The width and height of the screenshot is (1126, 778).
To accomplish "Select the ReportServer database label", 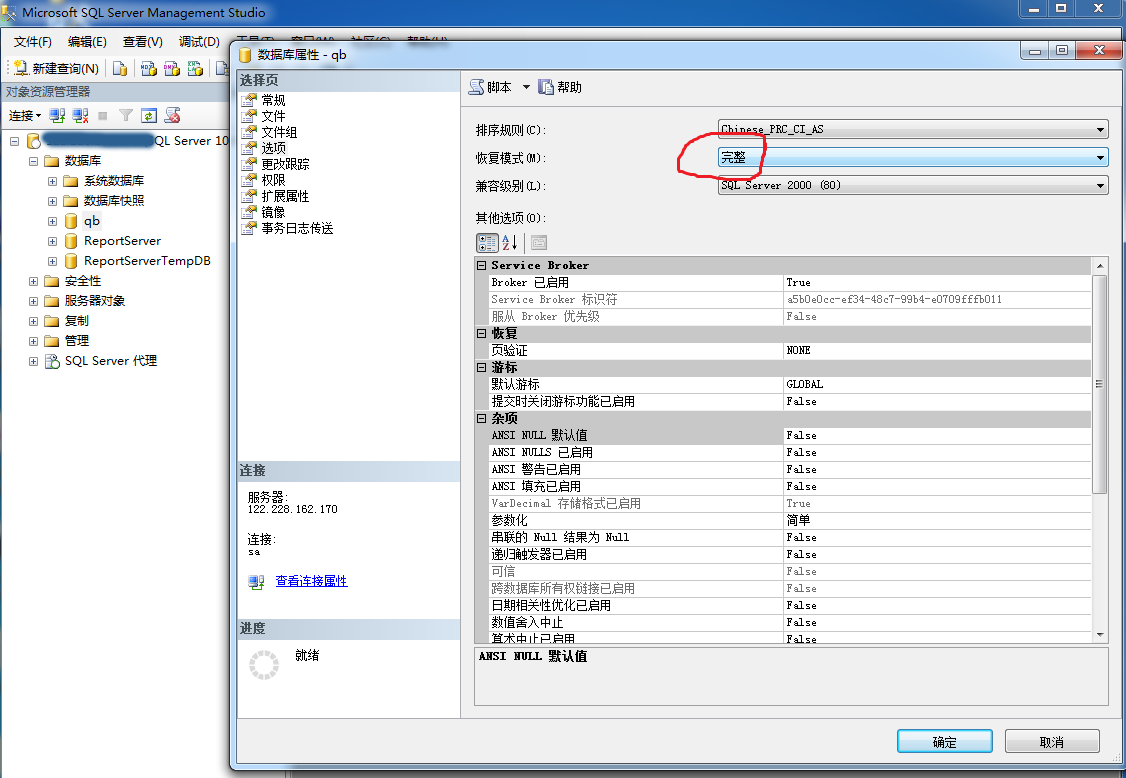I will point(122,241).
